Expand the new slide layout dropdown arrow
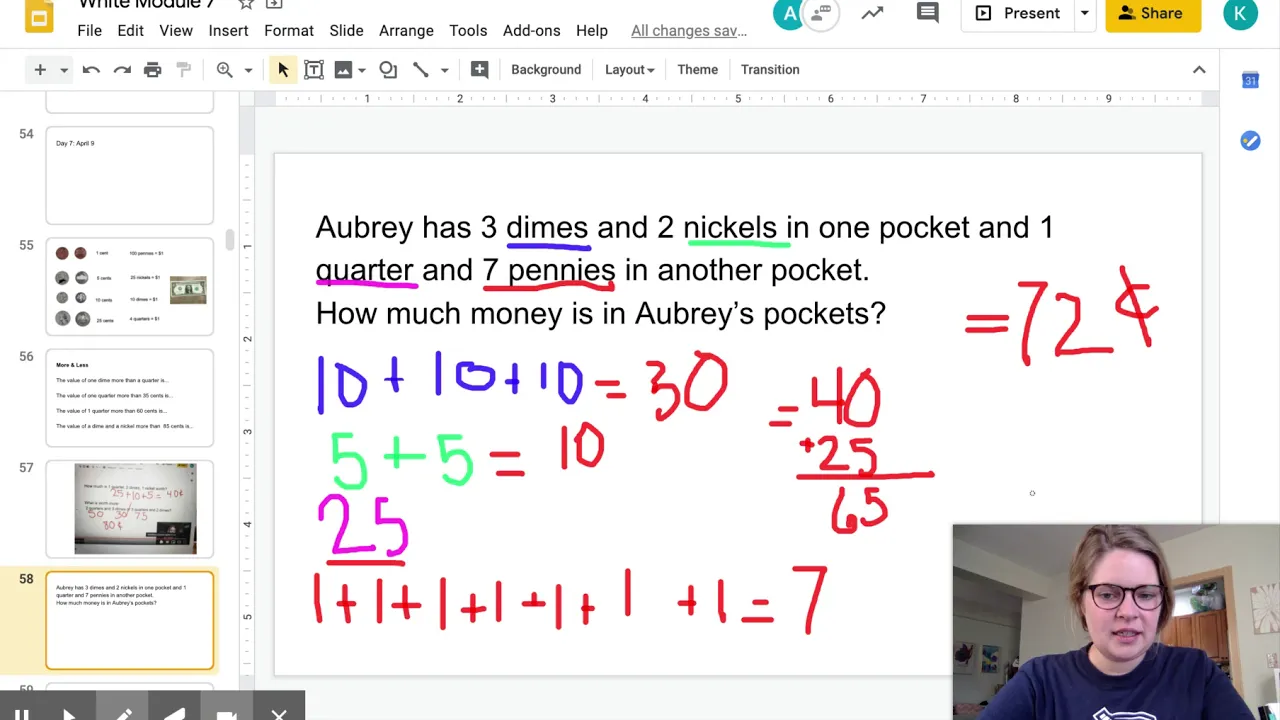Screen dimensions: 1280x720 [63, 70]
